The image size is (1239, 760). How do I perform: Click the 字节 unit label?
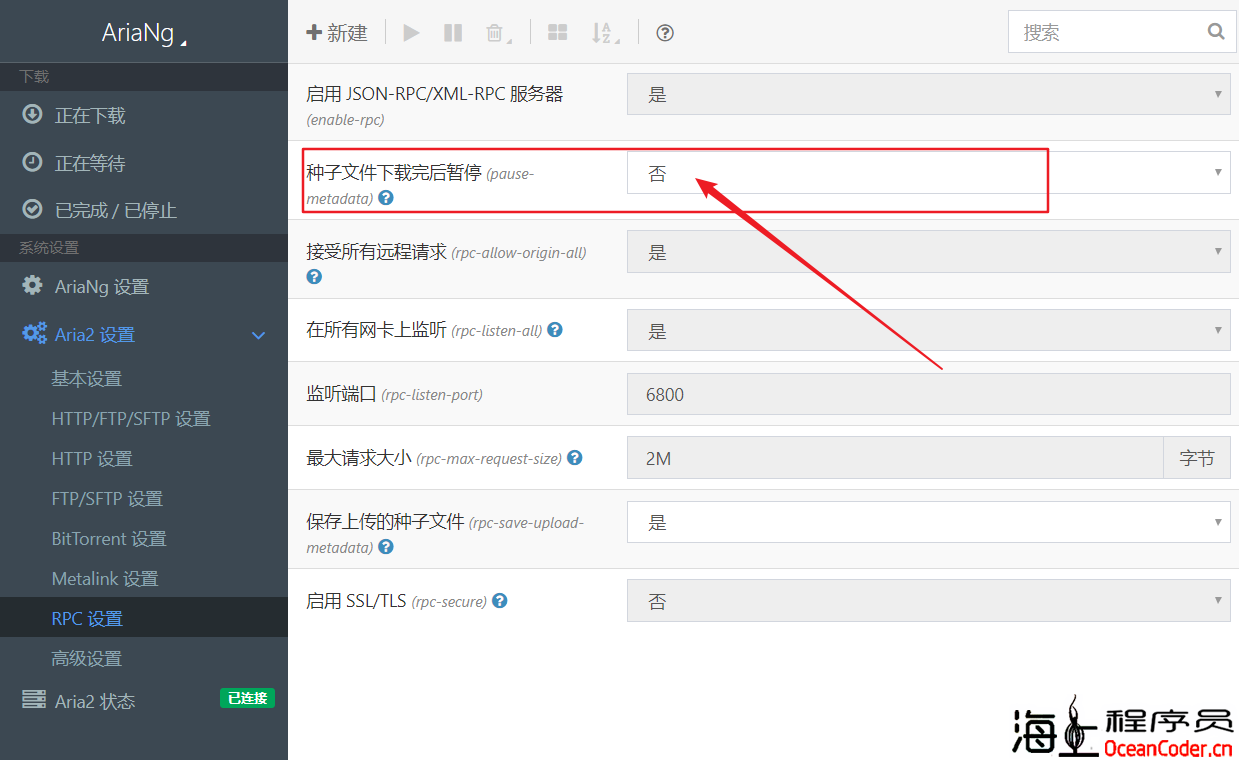(1197, 459)
